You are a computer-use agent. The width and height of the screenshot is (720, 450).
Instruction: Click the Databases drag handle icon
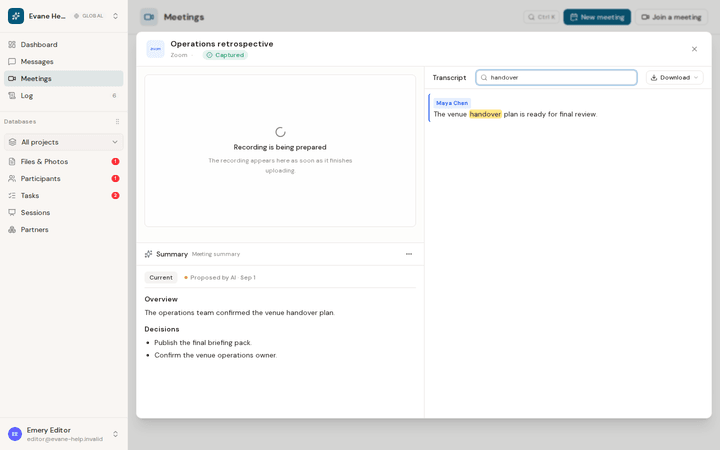[118, 122]
